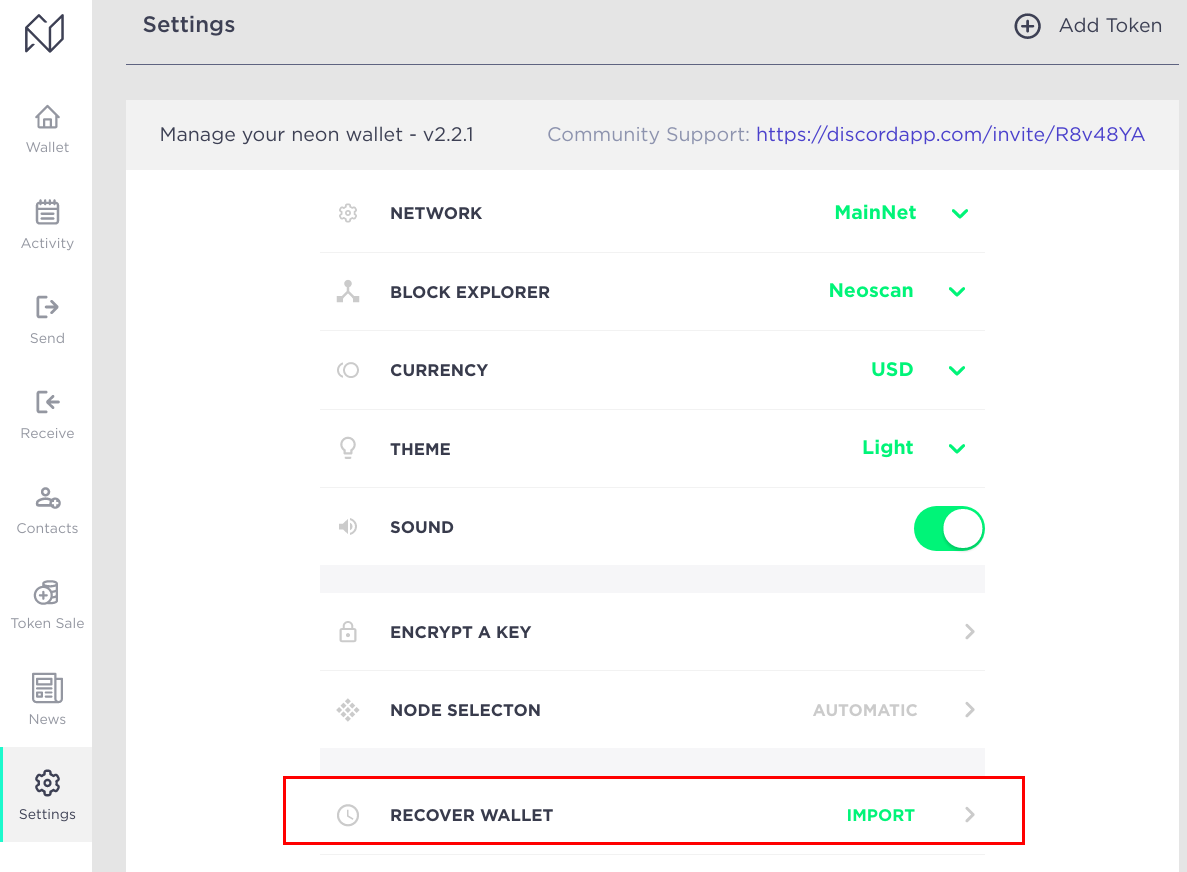Image resolution: width=1187 pixels, height=872 pixels.
Task: Click Import for Recover Wallet
Action: pos(880,815)
